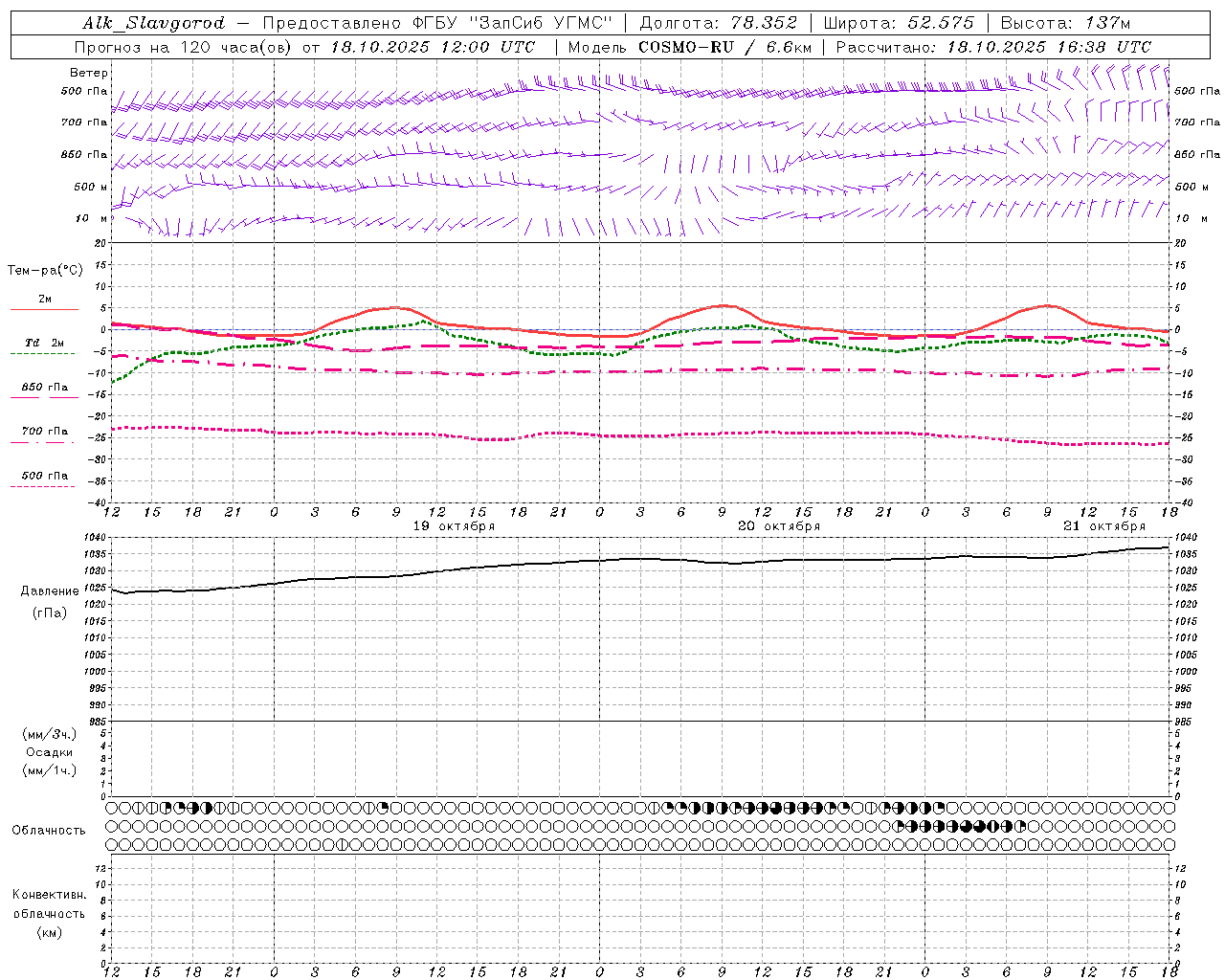1225x980 pixels.
Task: Click the "700 гПа" temperature legend entry
Action: pos(45,432)
